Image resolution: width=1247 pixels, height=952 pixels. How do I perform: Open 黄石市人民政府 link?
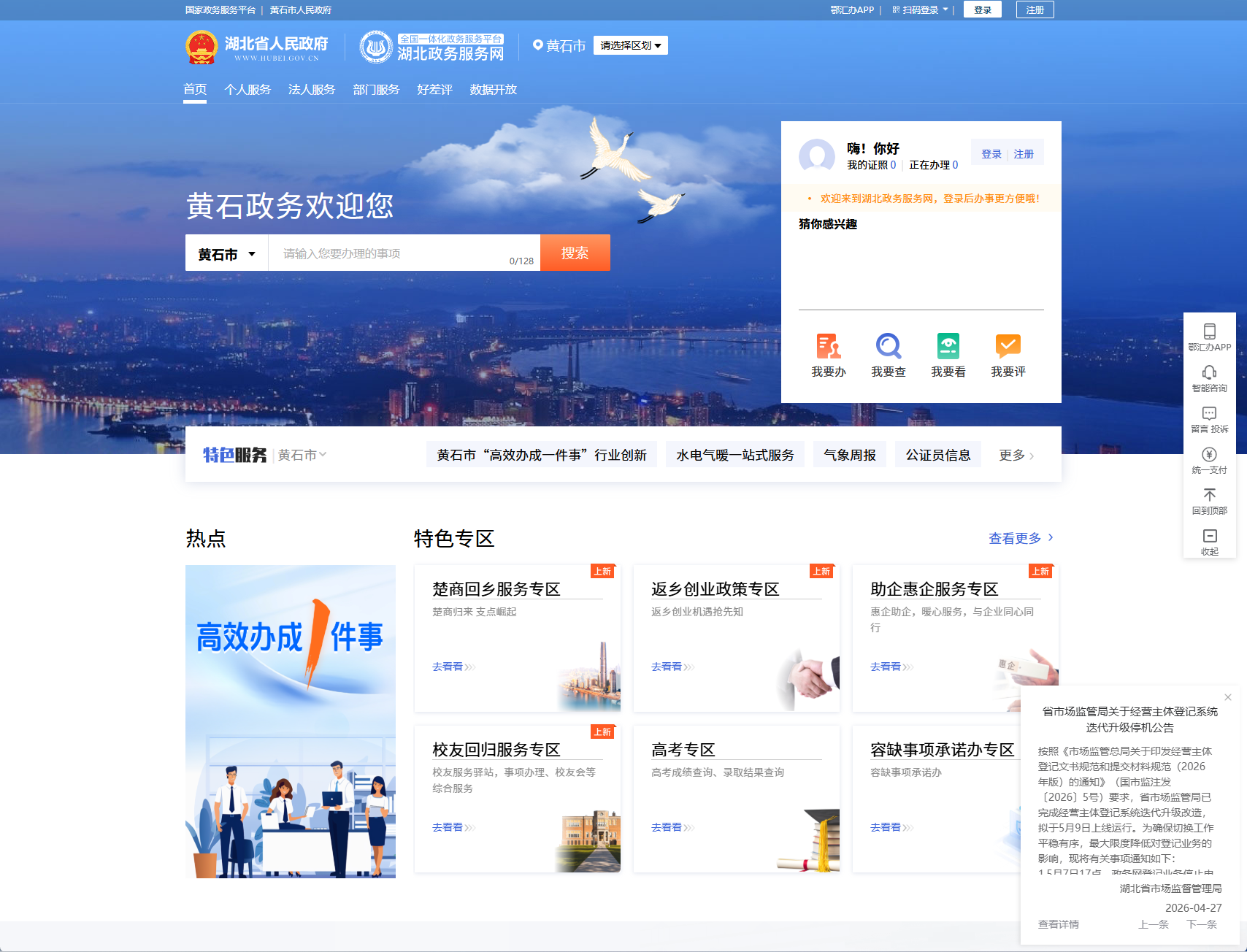click(x=301, y=9)
